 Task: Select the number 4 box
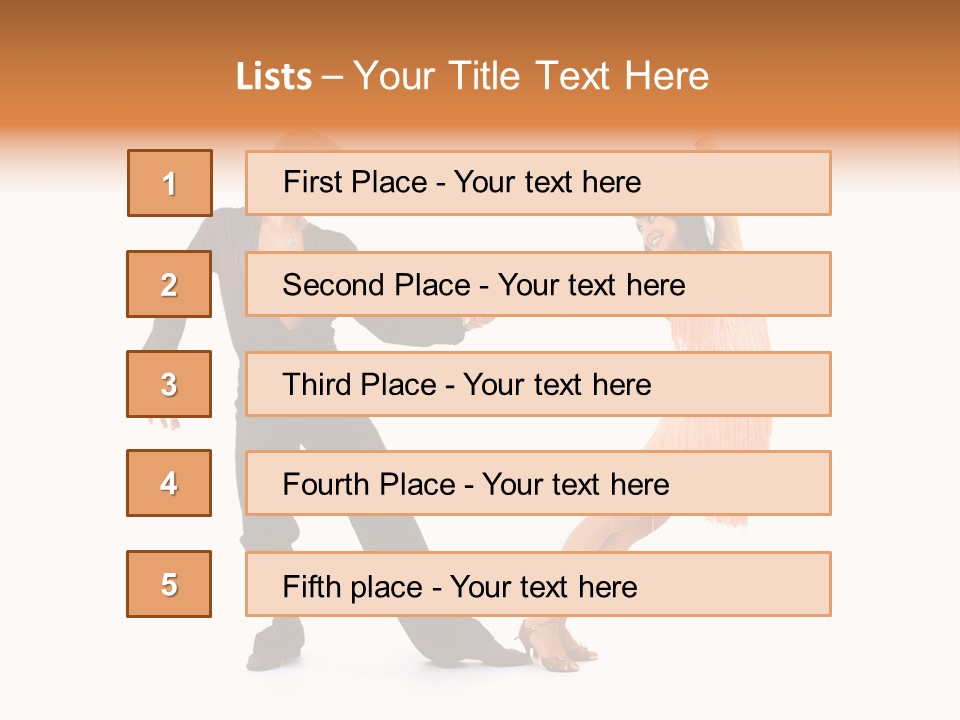point(169,483)
